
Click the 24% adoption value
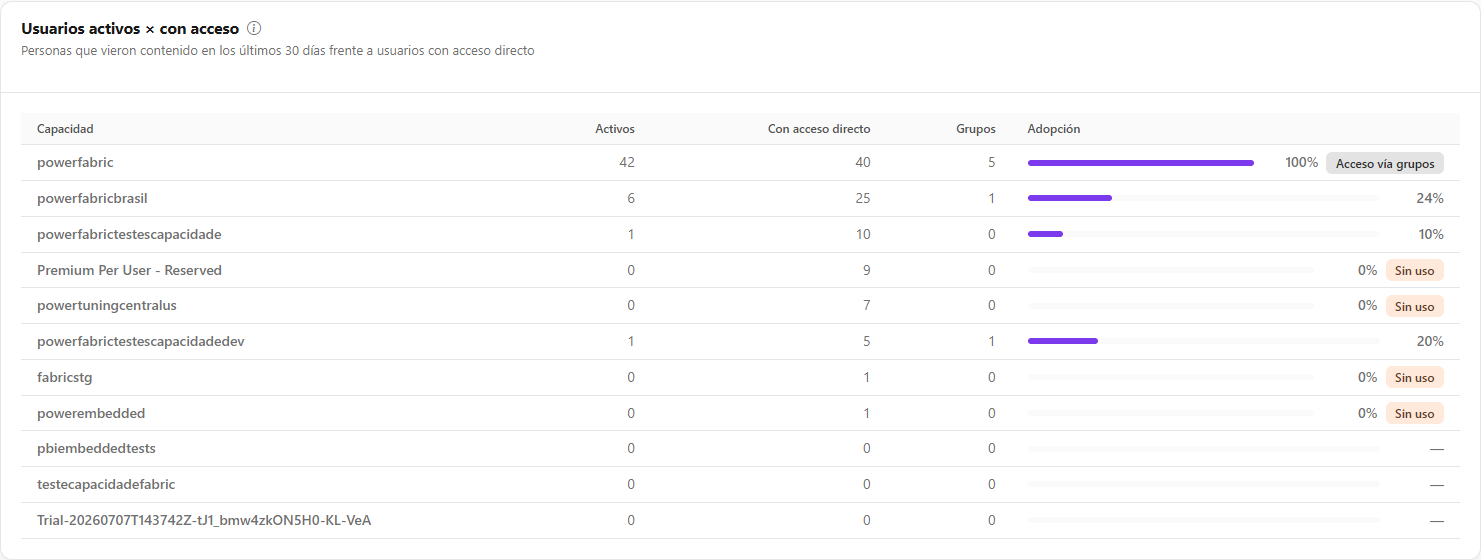coord(1430,198)
